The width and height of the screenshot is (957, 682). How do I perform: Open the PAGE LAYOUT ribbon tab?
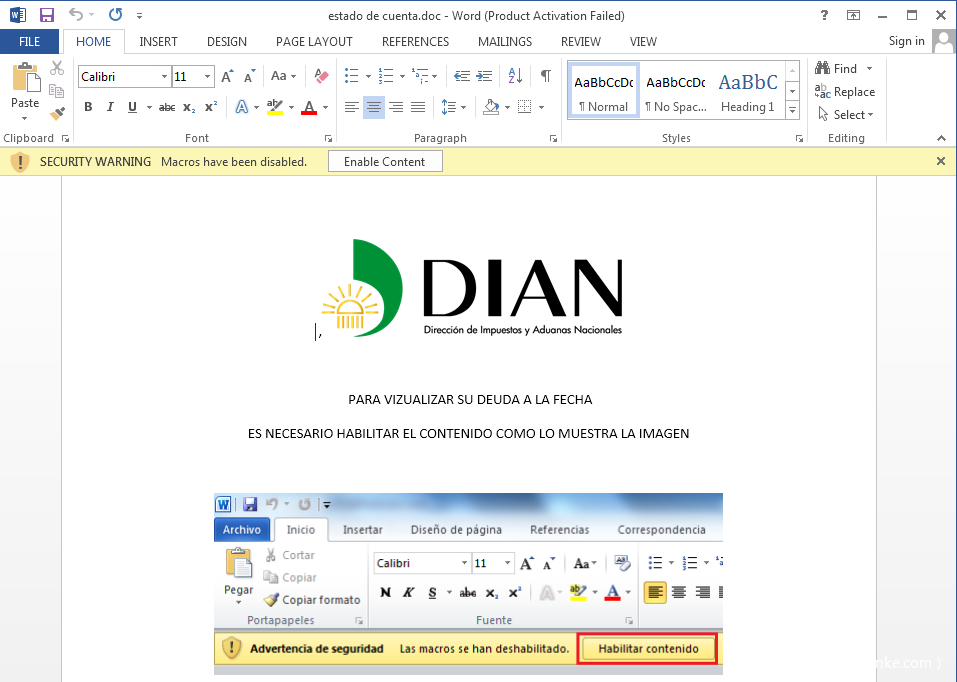[x=314, y=41]
